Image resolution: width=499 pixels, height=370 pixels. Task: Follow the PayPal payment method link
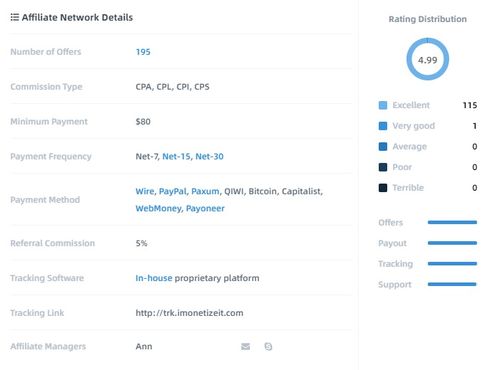[x=173, y=191]
